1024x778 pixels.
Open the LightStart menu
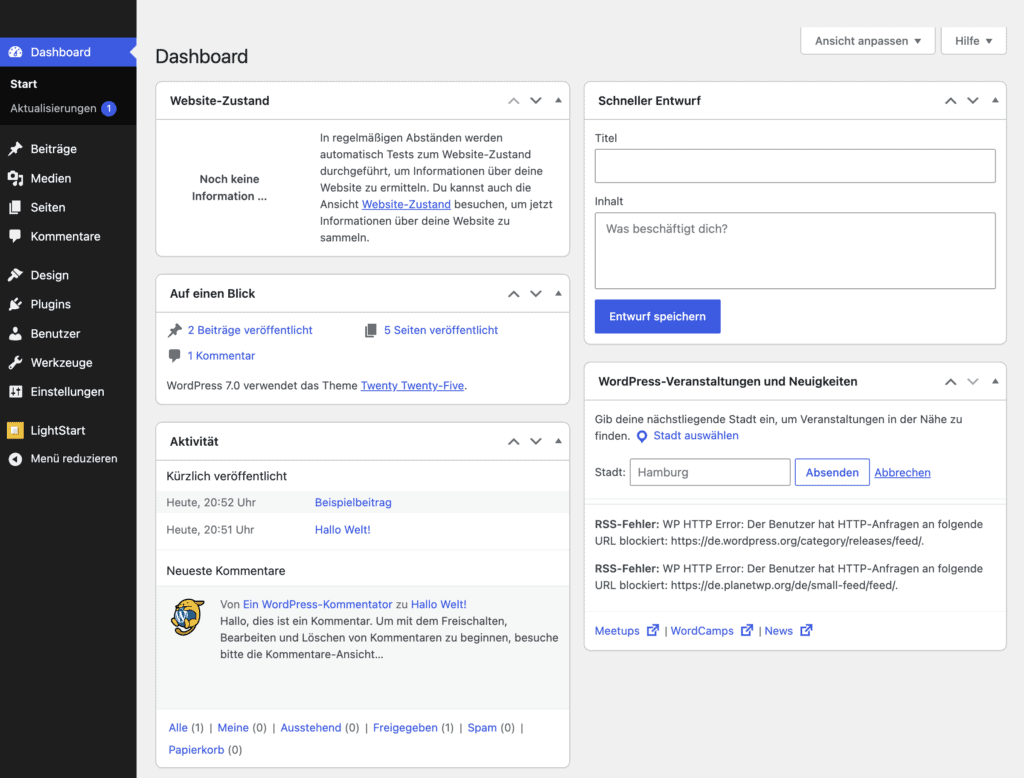coord(57,430)
